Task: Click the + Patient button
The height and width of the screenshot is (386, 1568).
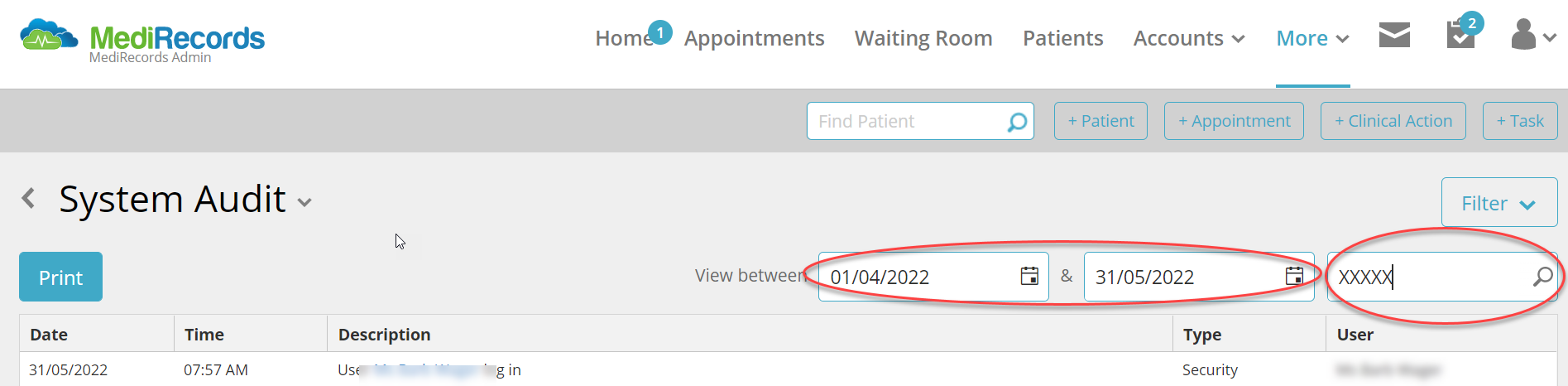Action: click(x=1100, y=121)
